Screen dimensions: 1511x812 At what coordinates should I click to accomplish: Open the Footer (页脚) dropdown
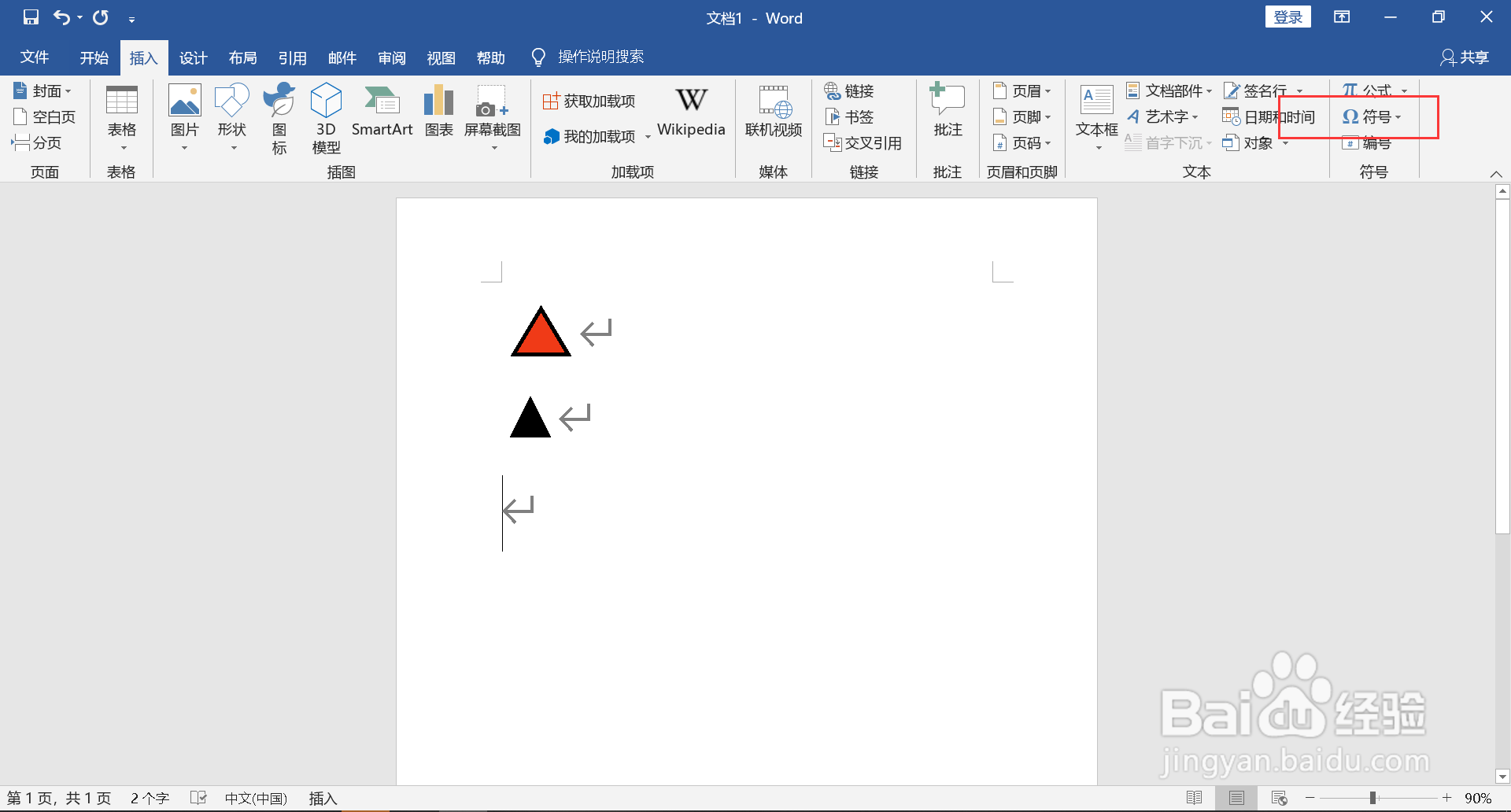click(x=1021, y=117)
